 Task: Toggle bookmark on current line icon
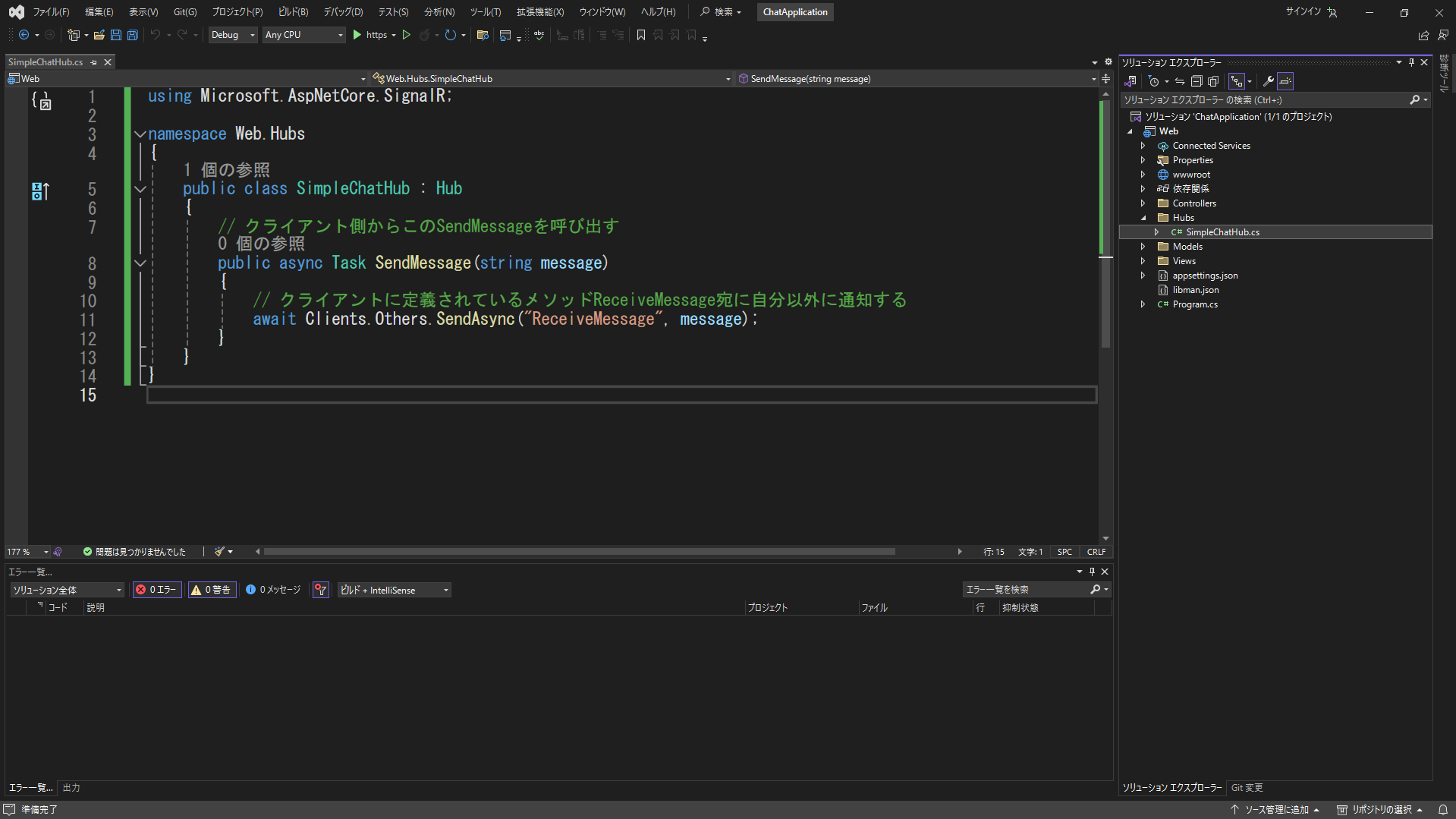pos(641,35)
